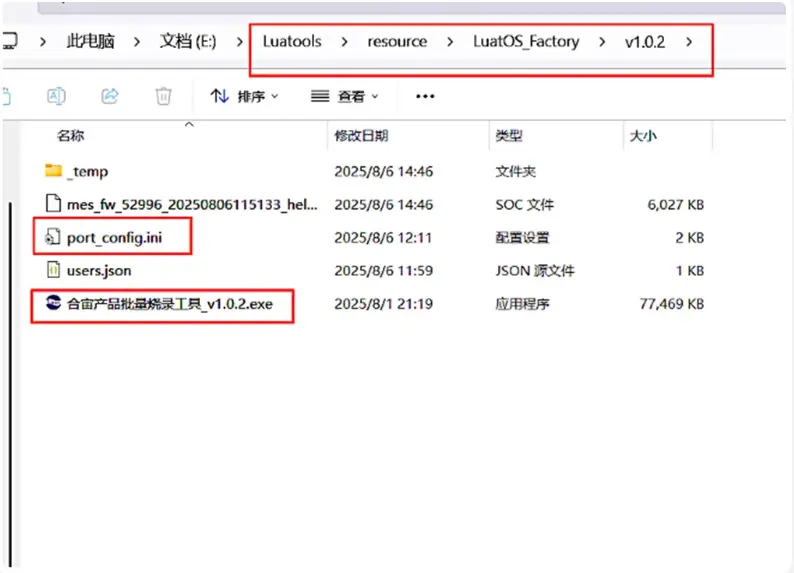Click date 2025/8/6 12:11
794x573 pixels.
click(383, 237)
